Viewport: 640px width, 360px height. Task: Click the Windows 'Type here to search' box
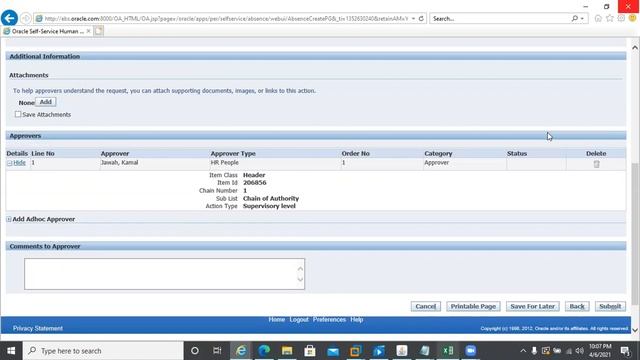click(x=103, y=351)
